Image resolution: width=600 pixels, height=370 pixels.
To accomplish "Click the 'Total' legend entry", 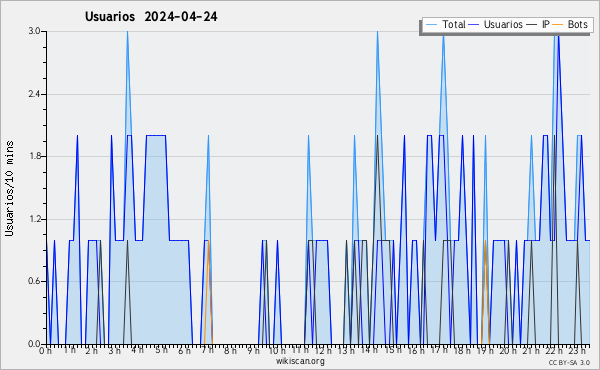I will tap(445, 24).
